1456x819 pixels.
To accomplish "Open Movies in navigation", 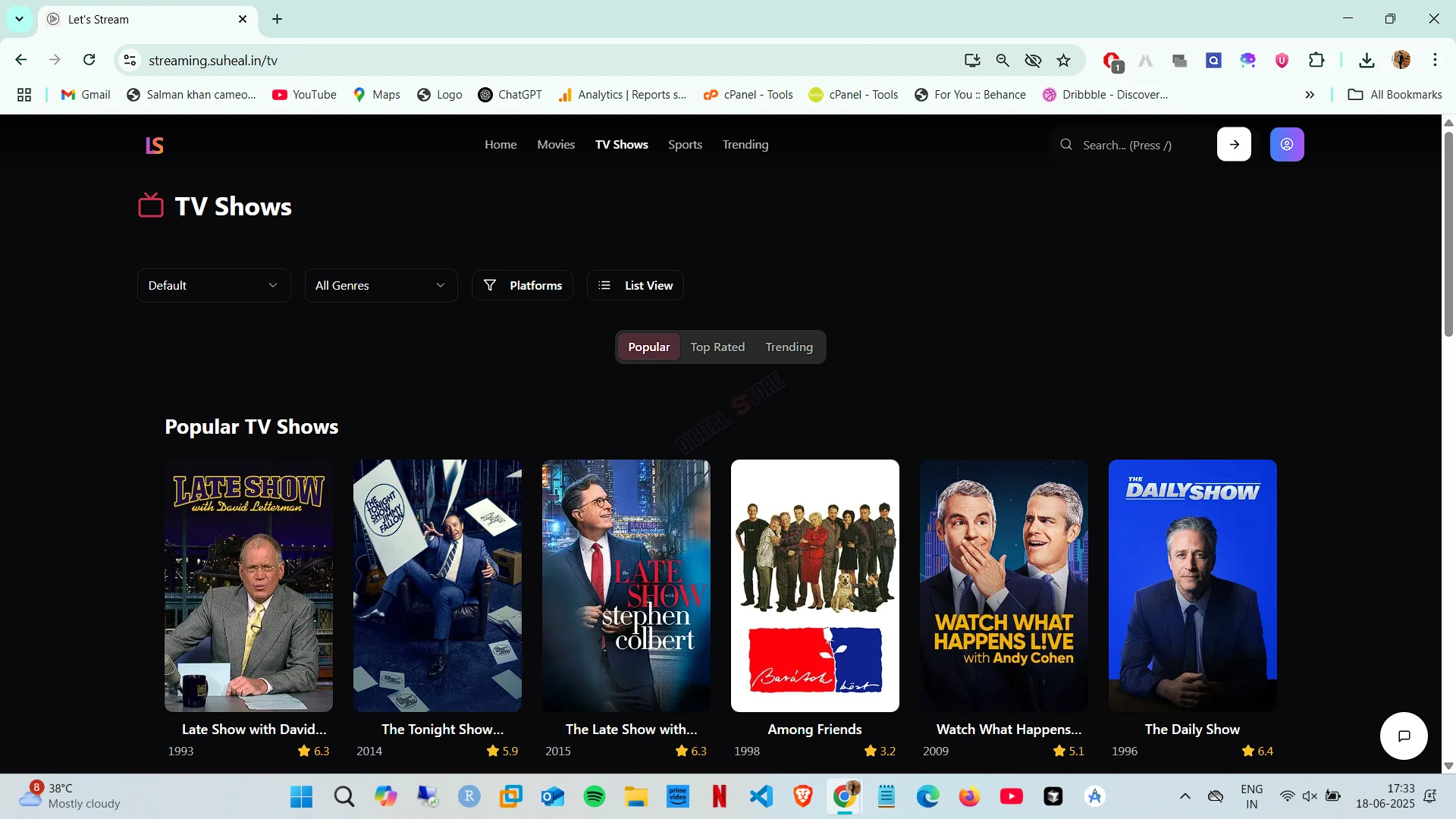I will click(556, 144).
